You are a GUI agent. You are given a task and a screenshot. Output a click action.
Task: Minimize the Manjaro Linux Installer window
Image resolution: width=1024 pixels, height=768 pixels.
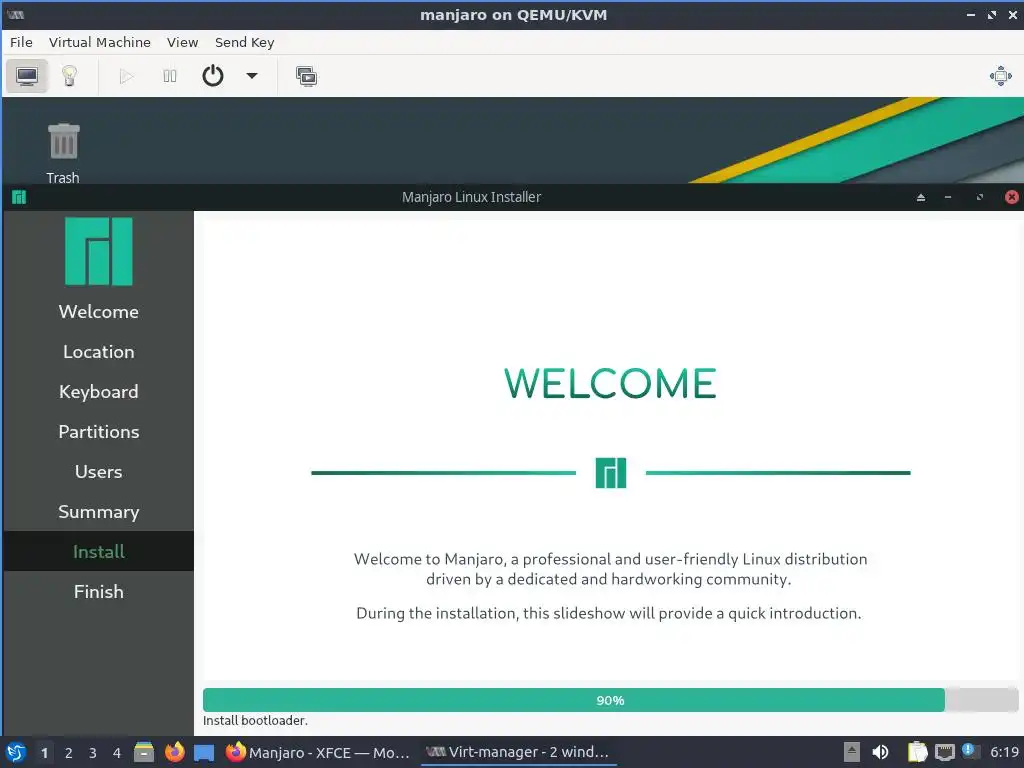click(x=948, y=197)
